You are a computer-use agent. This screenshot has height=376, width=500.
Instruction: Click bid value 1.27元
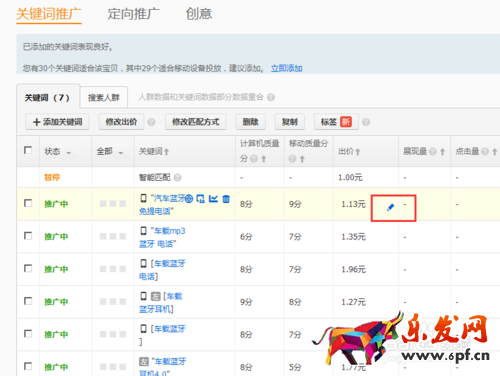coord(353,302)
